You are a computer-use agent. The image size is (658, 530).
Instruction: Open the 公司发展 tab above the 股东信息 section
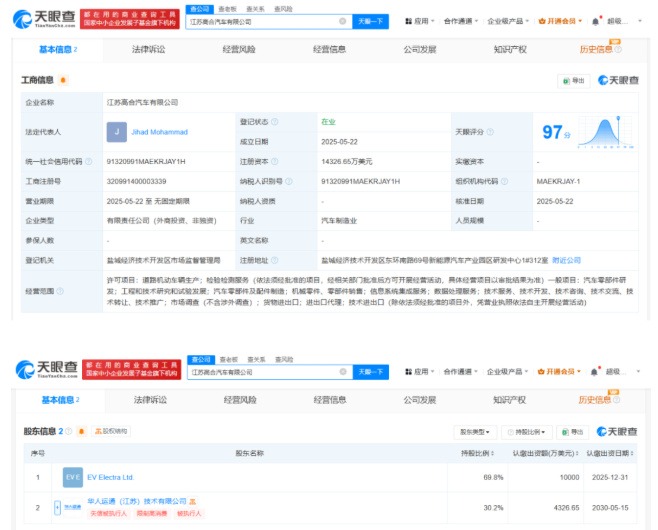[x=420, y=400]
